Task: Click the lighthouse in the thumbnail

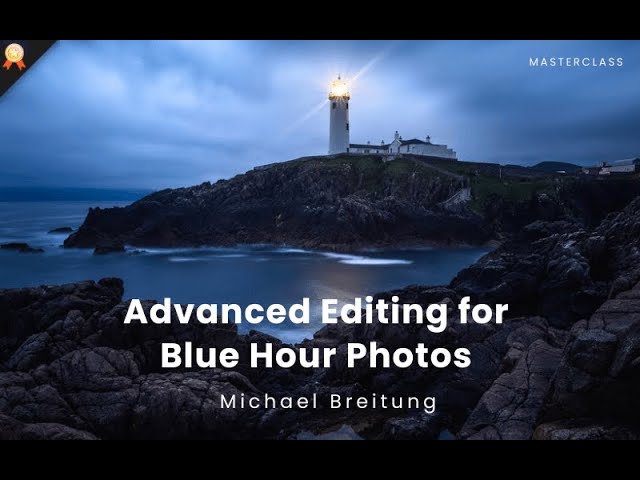Action: [x=339, y=115]
